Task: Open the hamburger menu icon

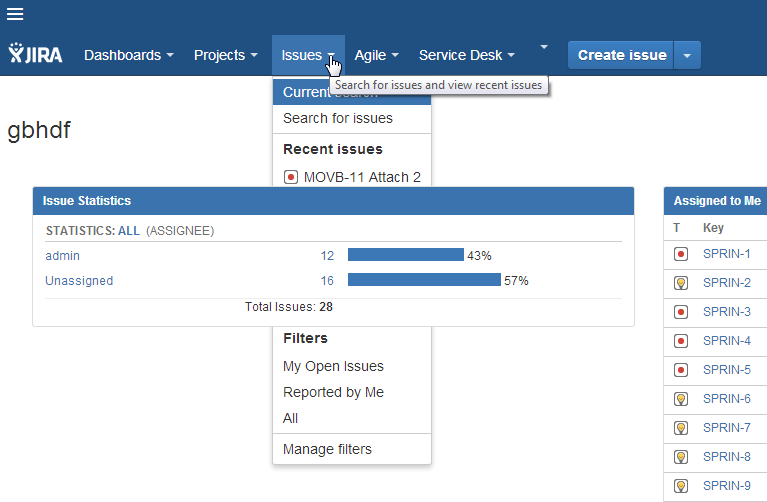Action: click(x=15, y=14)
